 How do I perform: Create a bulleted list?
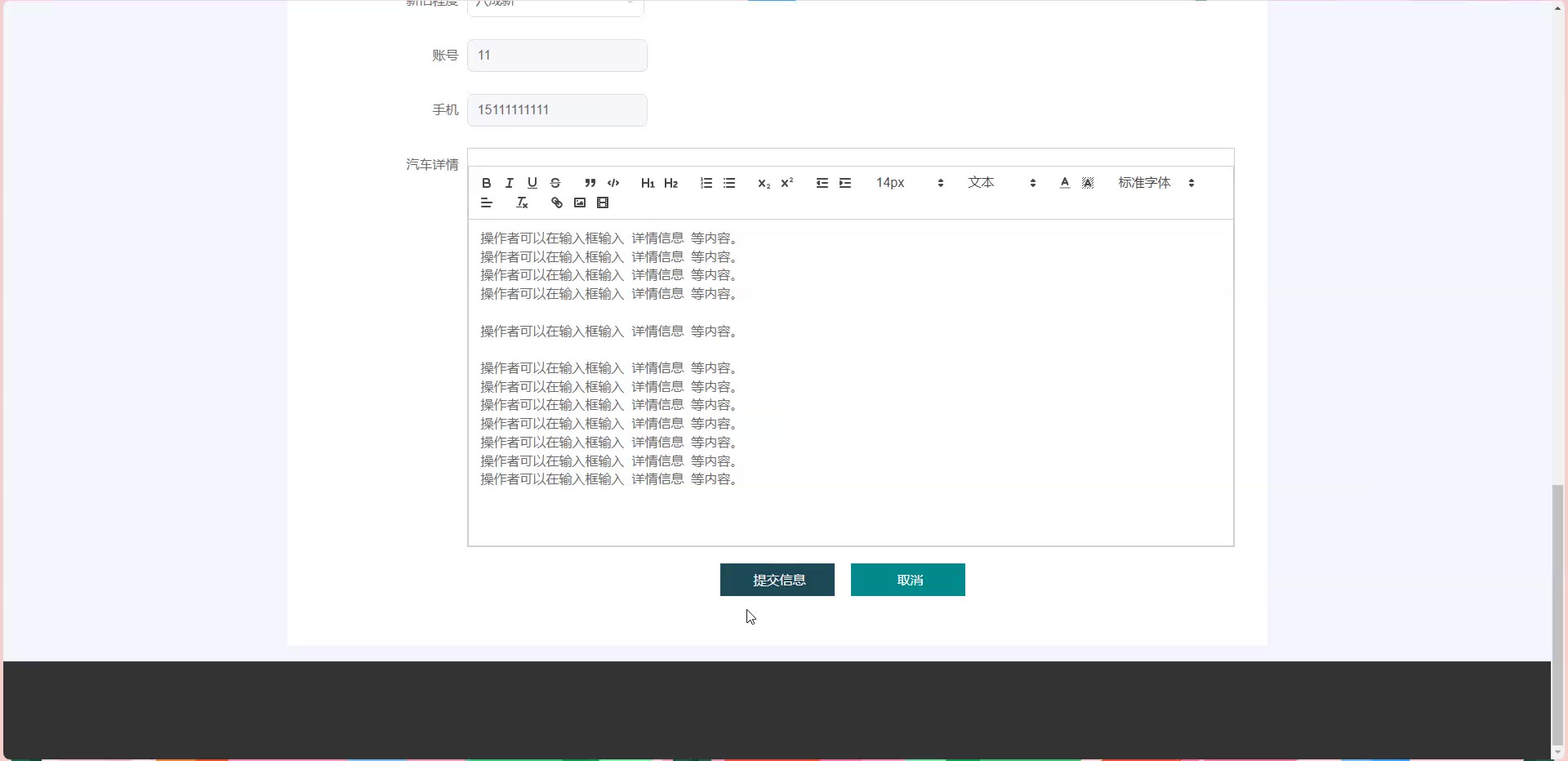[728, 183]
